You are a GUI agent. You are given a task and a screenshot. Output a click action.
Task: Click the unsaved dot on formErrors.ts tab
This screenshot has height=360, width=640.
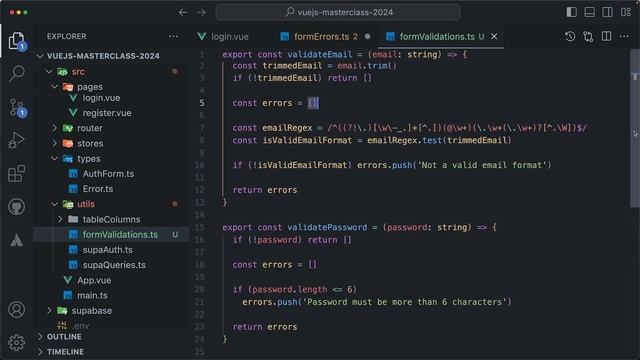pos(367,36)
